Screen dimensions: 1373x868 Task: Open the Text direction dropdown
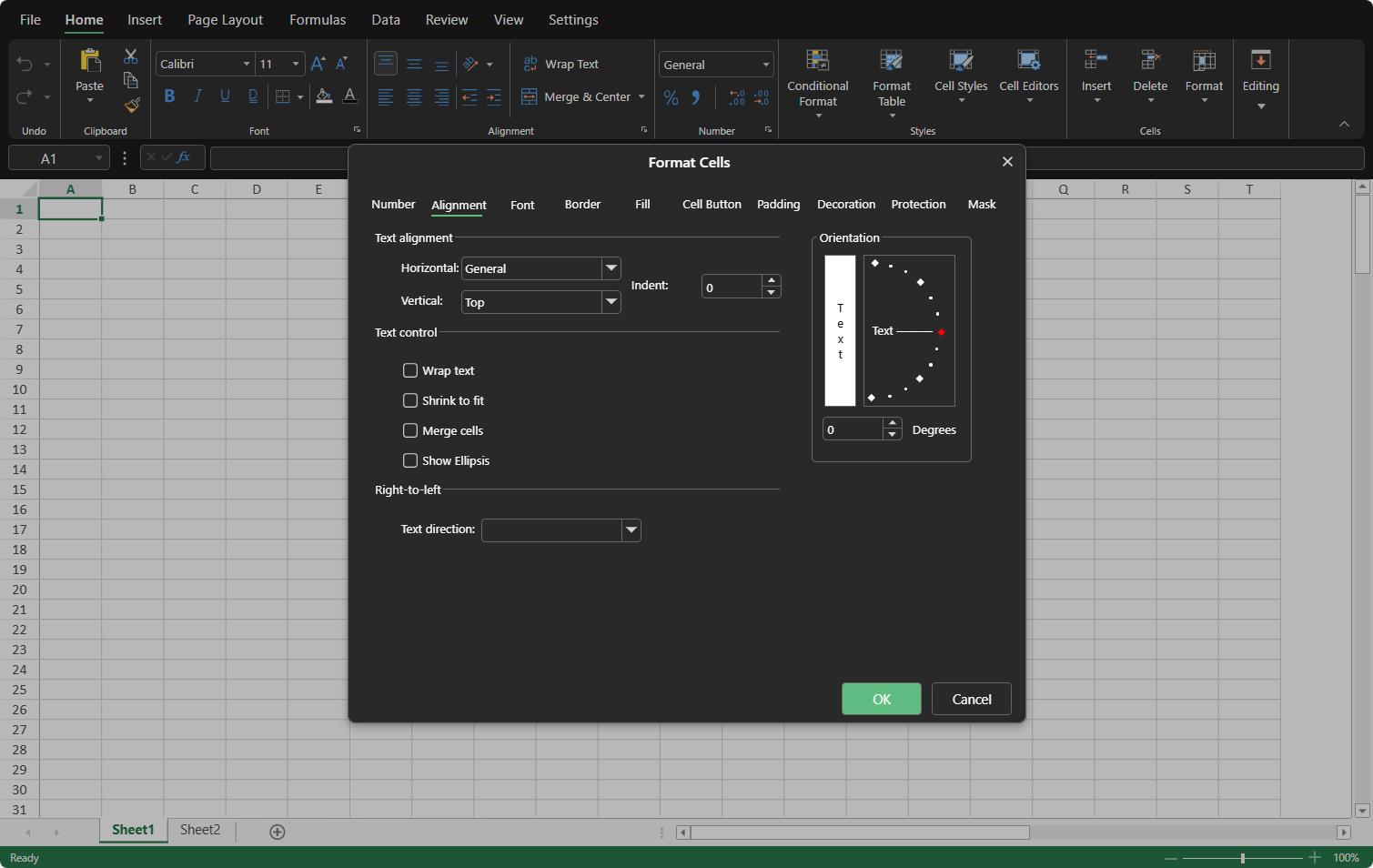631,530
